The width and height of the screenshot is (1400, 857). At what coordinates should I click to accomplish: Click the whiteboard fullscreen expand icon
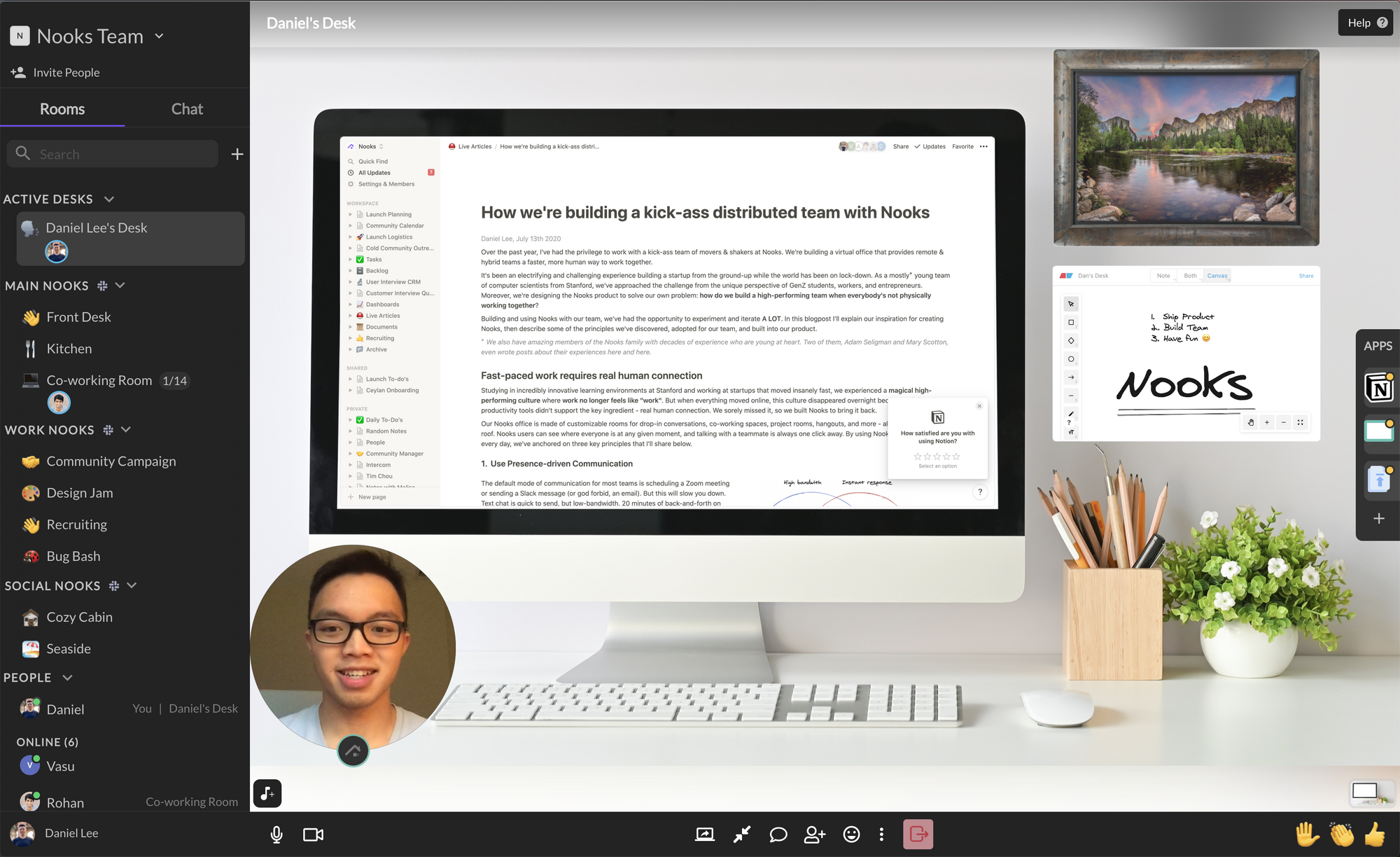click(1300, 422)
